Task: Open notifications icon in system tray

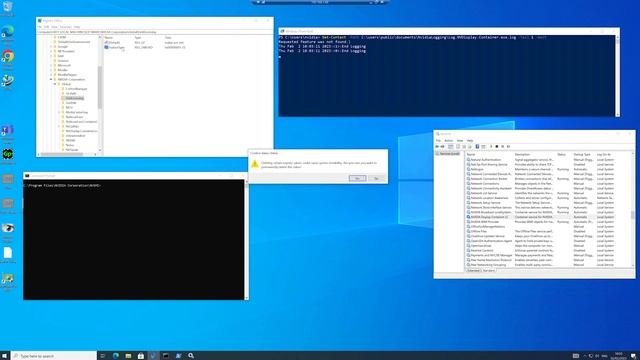Action: [x=633, y=356]
